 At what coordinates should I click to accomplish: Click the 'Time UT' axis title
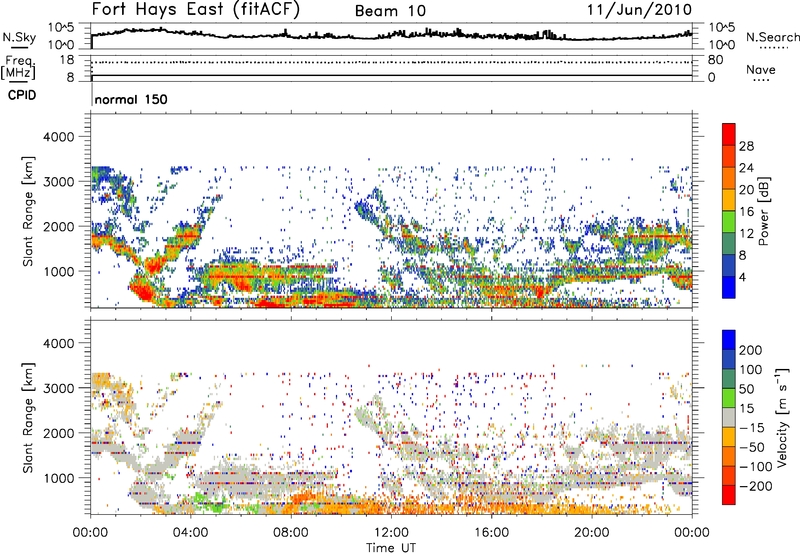(391, 548)
